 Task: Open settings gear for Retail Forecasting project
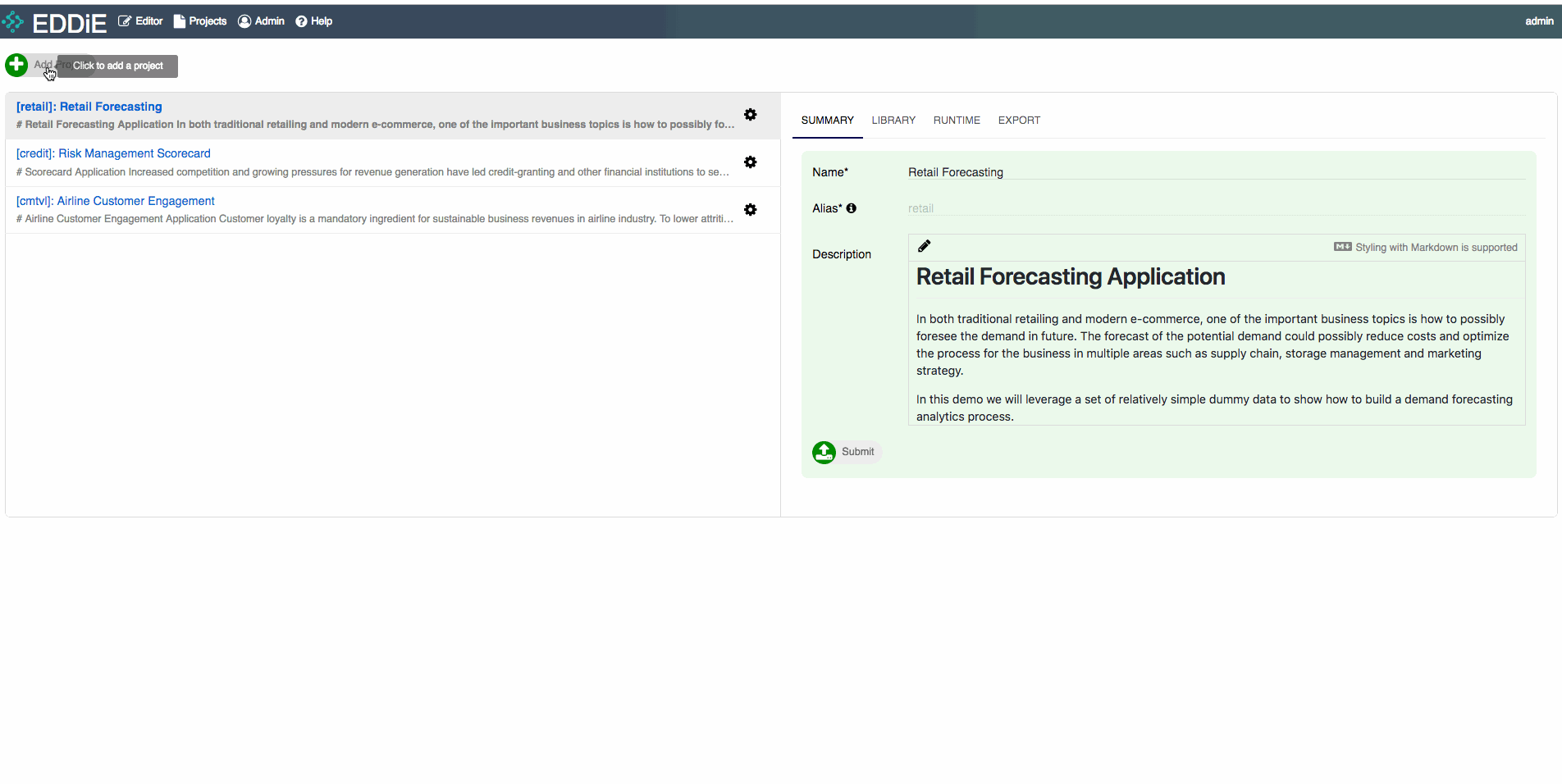tap(750, 115)
